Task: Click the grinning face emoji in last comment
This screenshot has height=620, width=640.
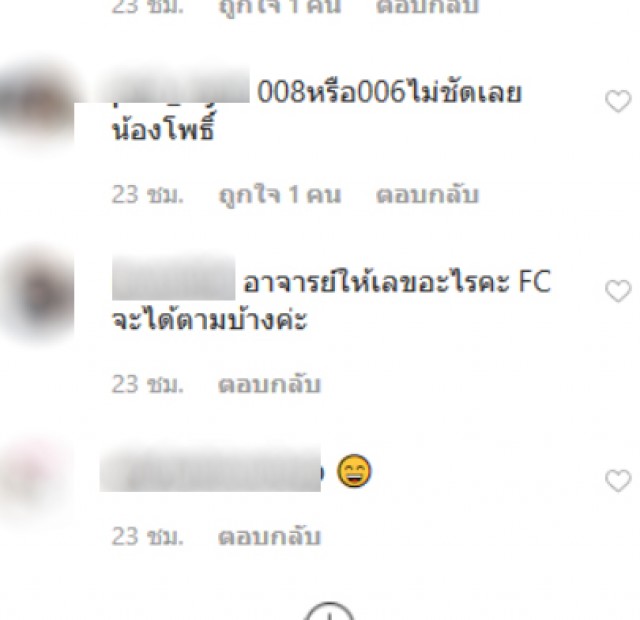Action: [354, 471]
